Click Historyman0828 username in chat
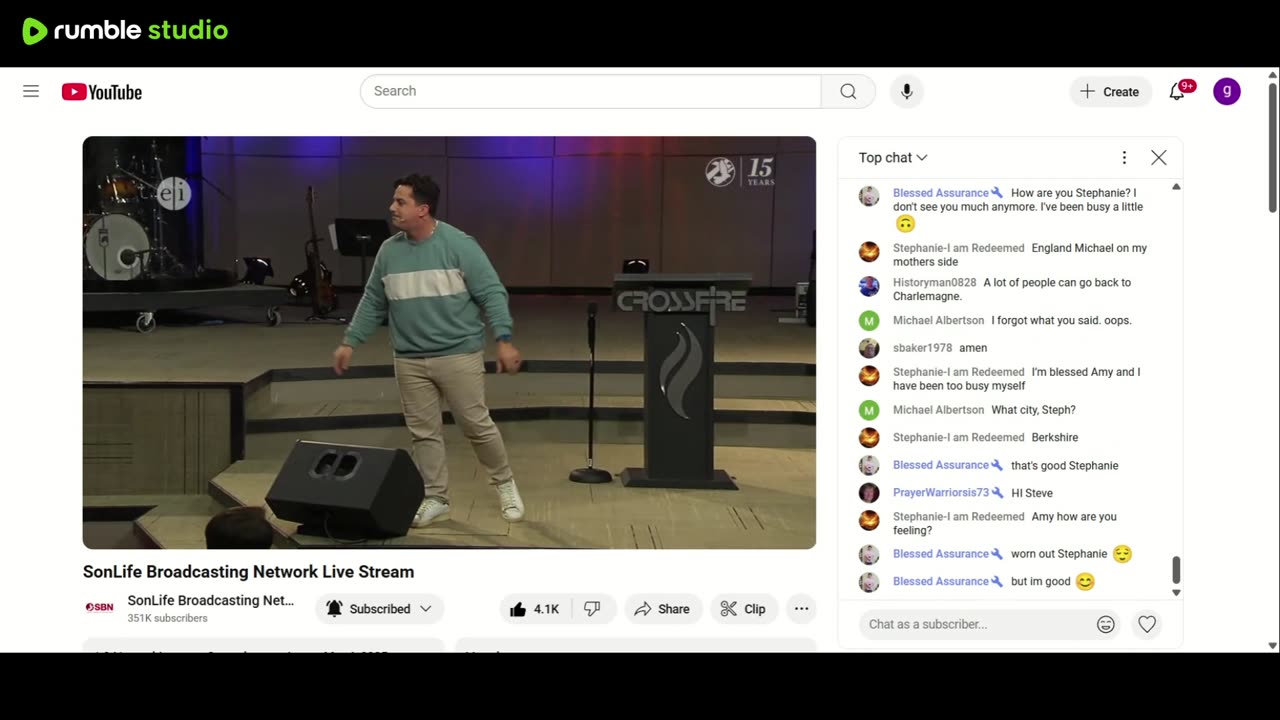 (x=934, y=283)
